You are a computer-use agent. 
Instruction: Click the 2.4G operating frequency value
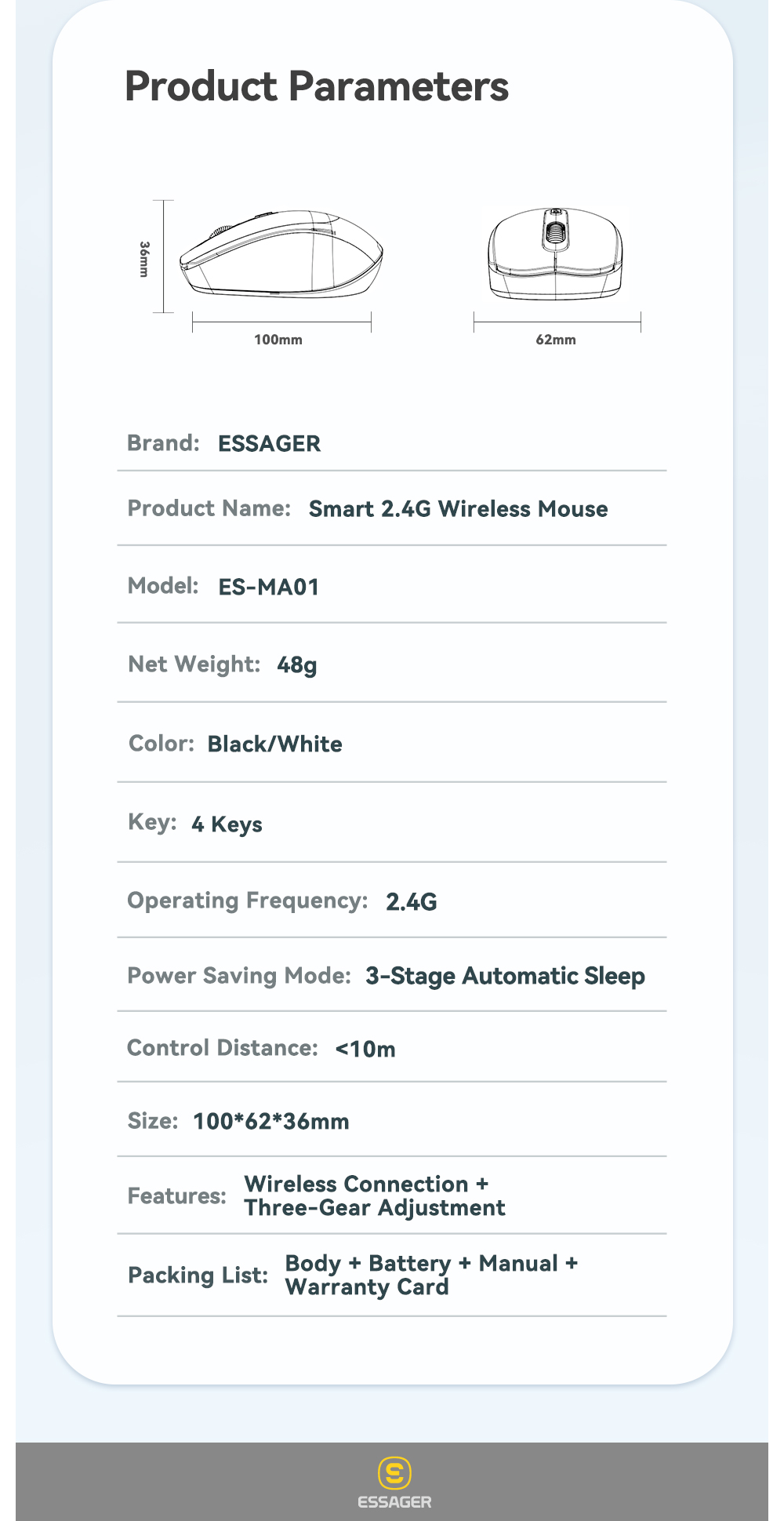[x=411, y=902]
